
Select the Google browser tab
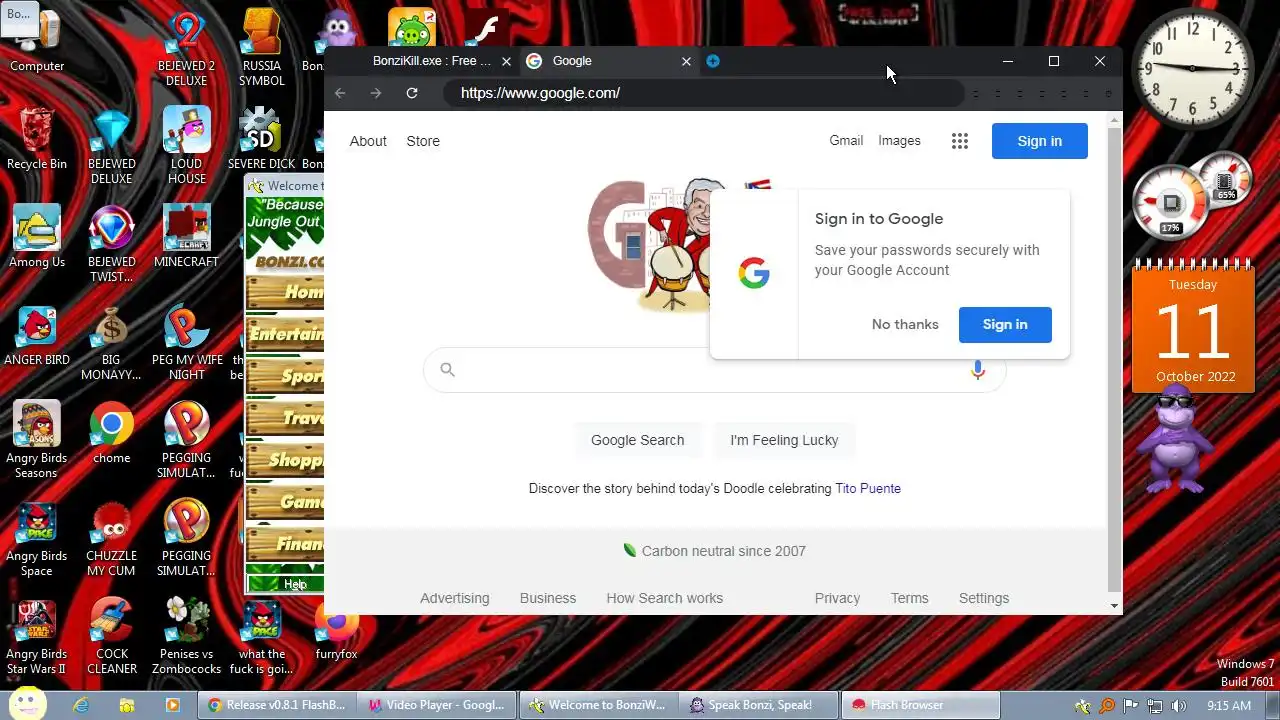click(x=606, y=61)
